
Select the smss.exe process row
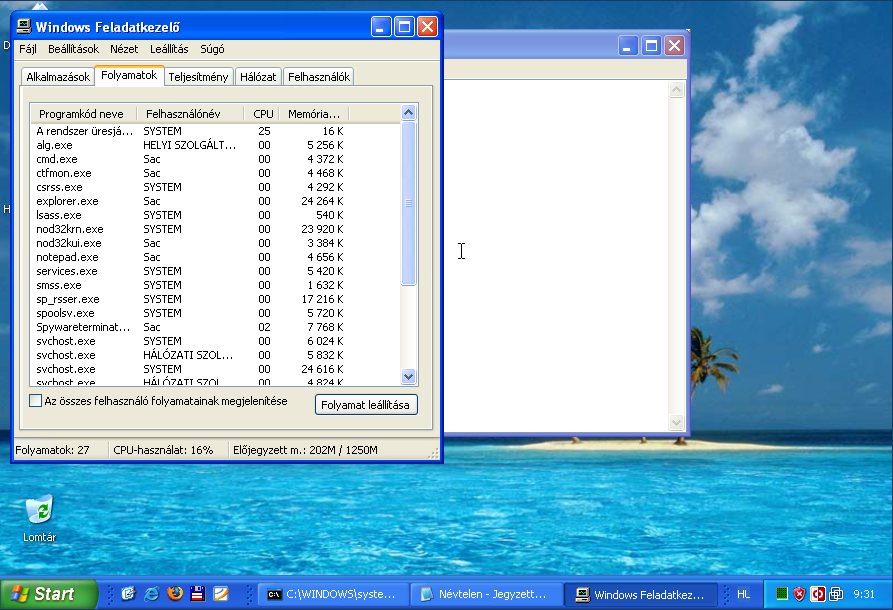click(216, 285)
